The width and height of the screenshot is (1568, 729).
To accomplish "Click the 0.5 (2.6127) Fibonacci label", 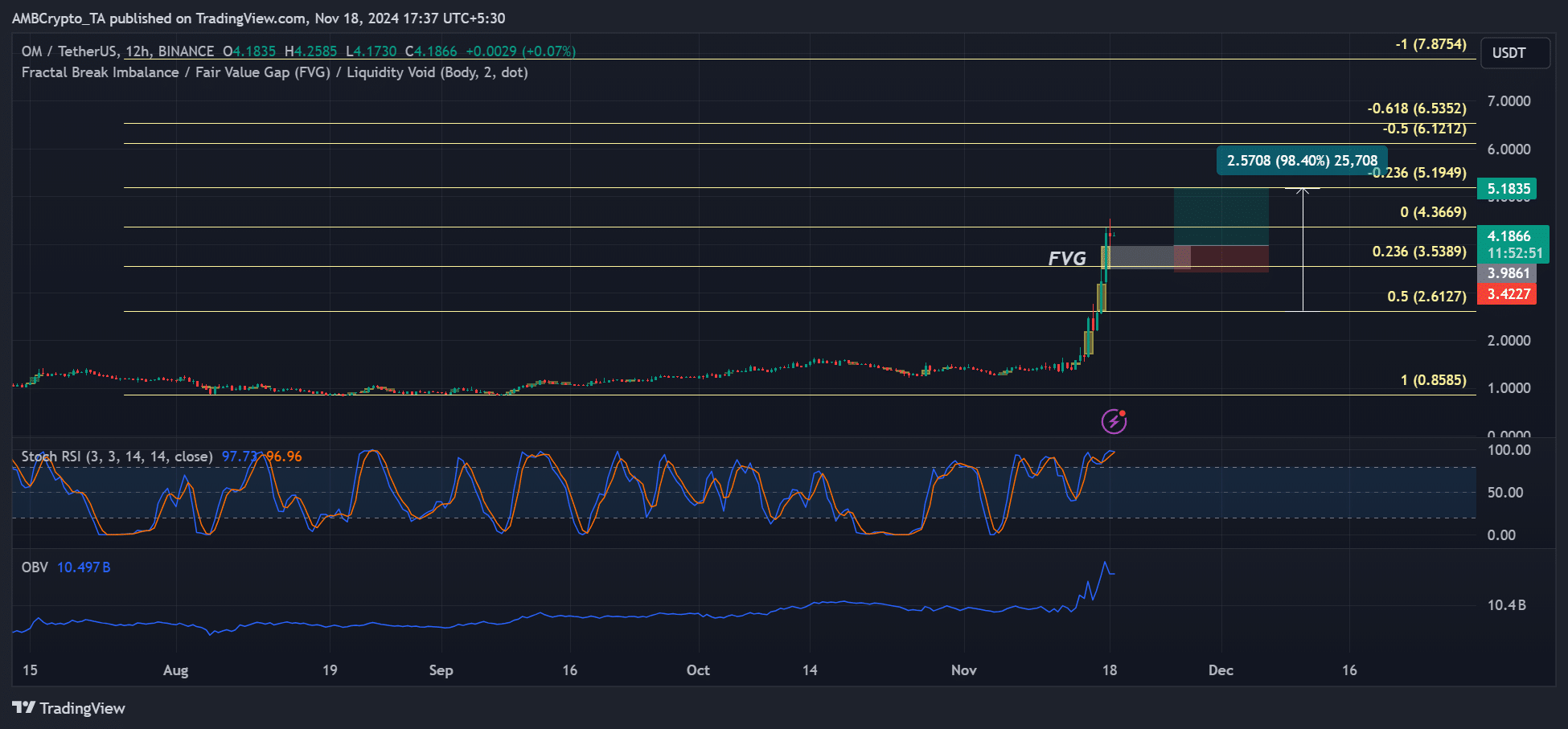I will 1426,297.
